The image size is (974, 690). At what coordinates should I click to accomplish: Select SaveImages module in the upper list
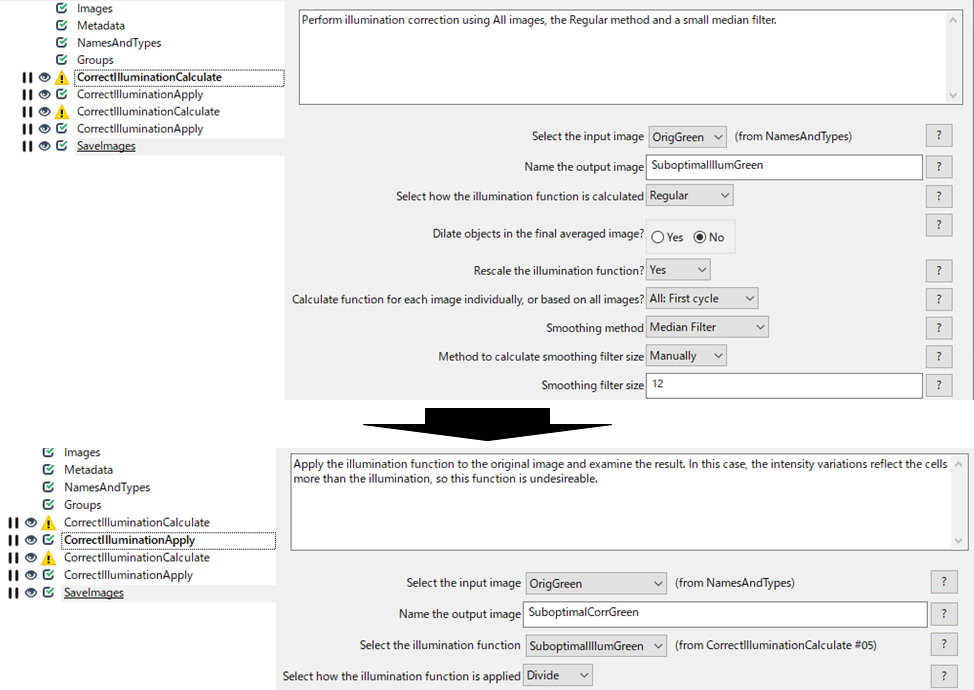pyautogui.click(x=106, y=146)
